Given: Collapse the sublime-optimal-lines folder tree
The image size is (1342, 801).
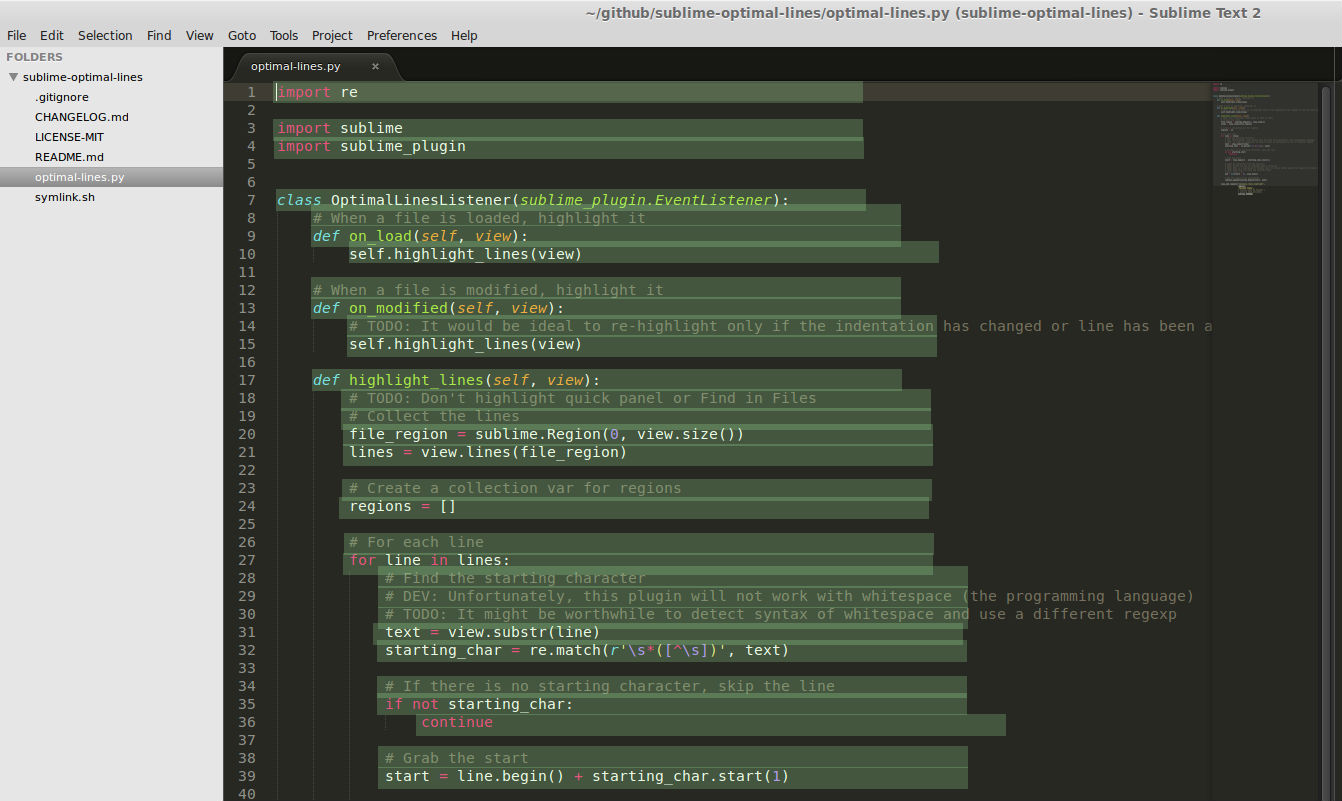Looking at the screenshot, I should pos(13,77).
